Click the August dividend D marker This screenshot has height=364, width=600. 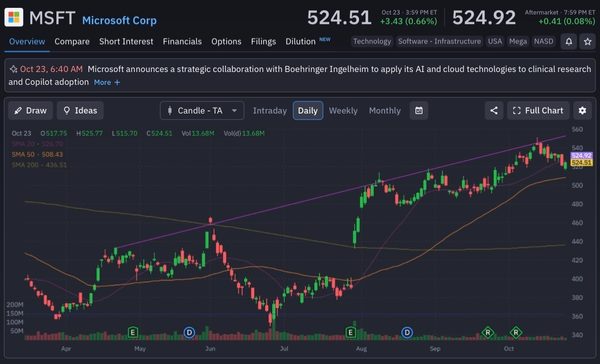click(x=407, y=332)
